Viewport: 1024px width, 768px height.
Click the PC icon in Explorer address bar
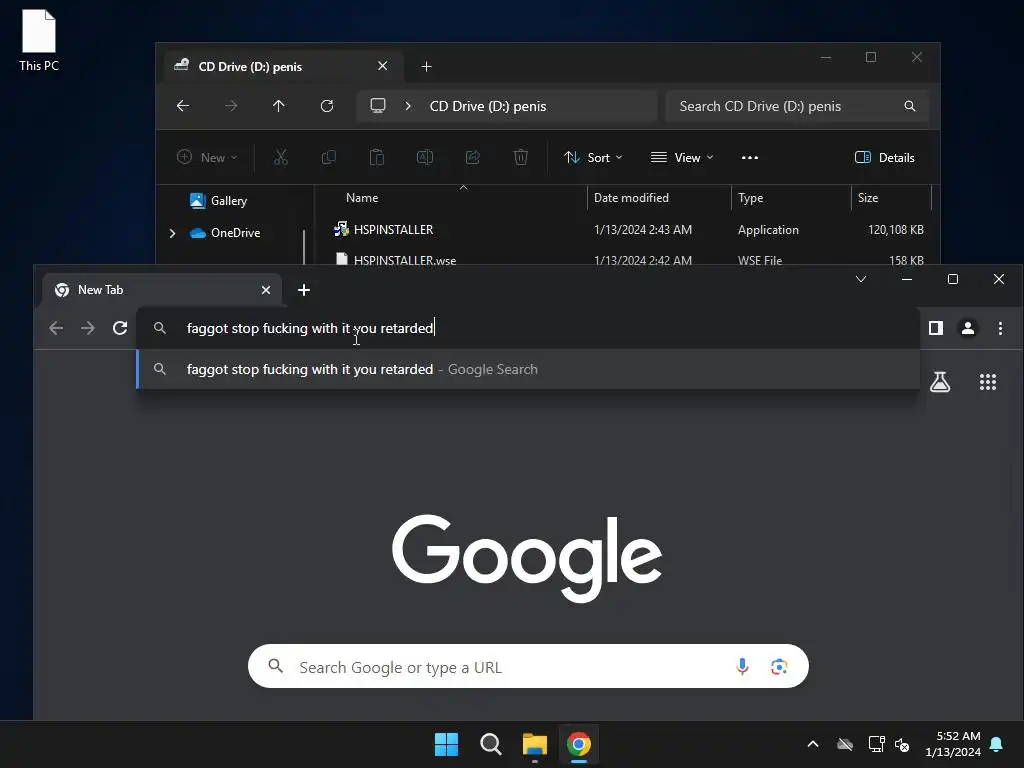(x=377, y=106)
